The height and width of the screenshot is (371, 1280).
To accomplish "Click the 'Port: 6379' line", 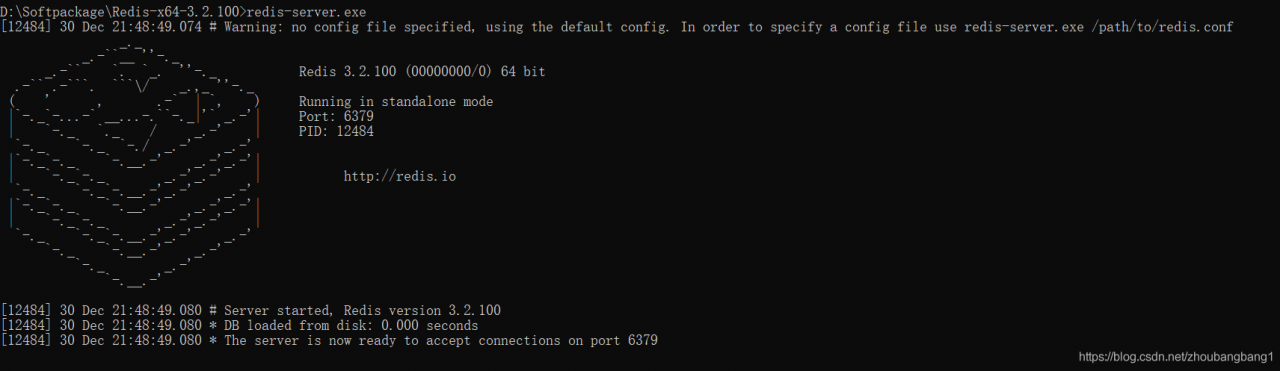I will point(336,117).
